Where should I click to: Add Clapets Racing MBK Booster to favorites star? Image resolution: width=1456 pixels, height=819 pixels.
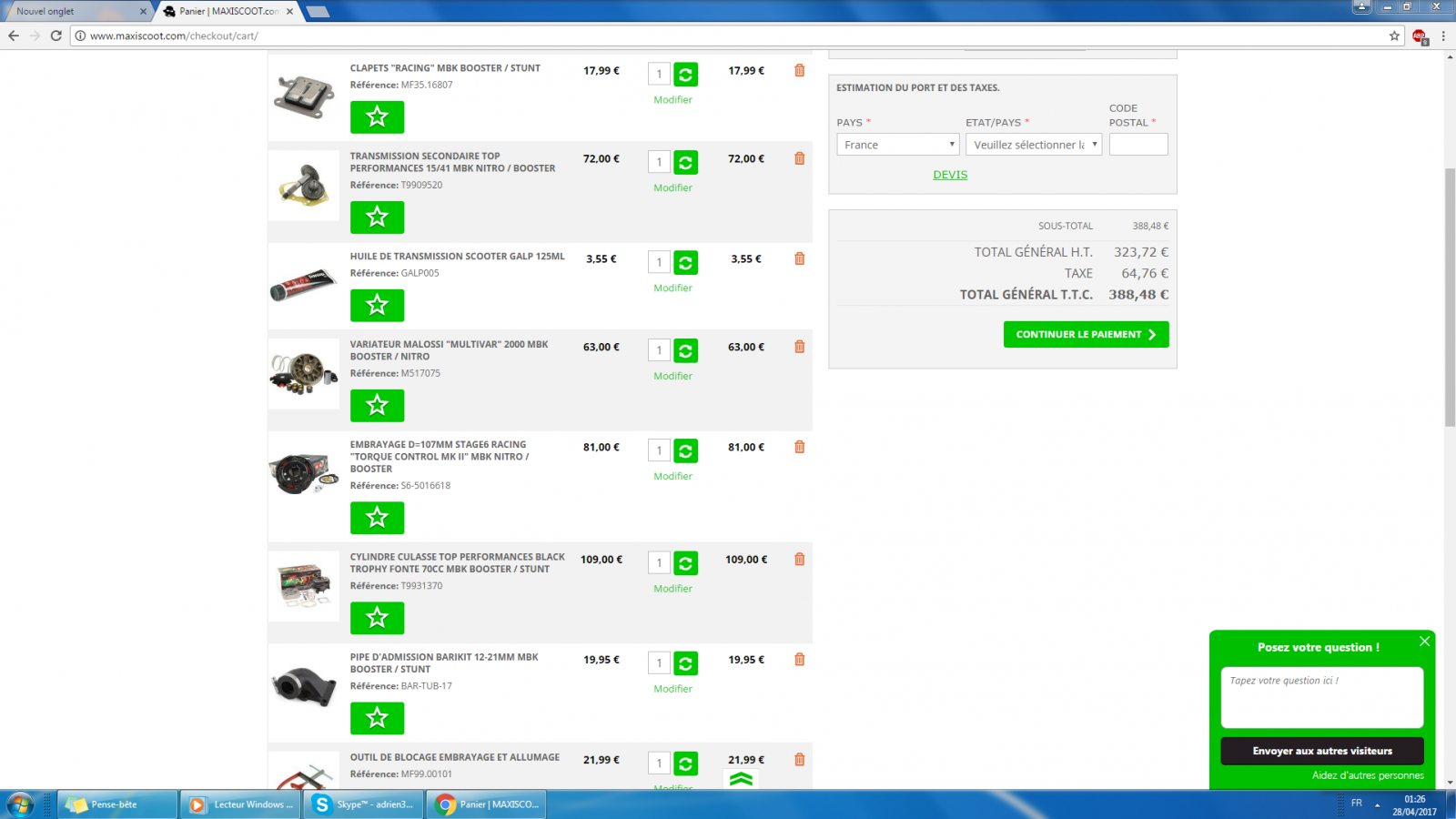pos(377,116)
